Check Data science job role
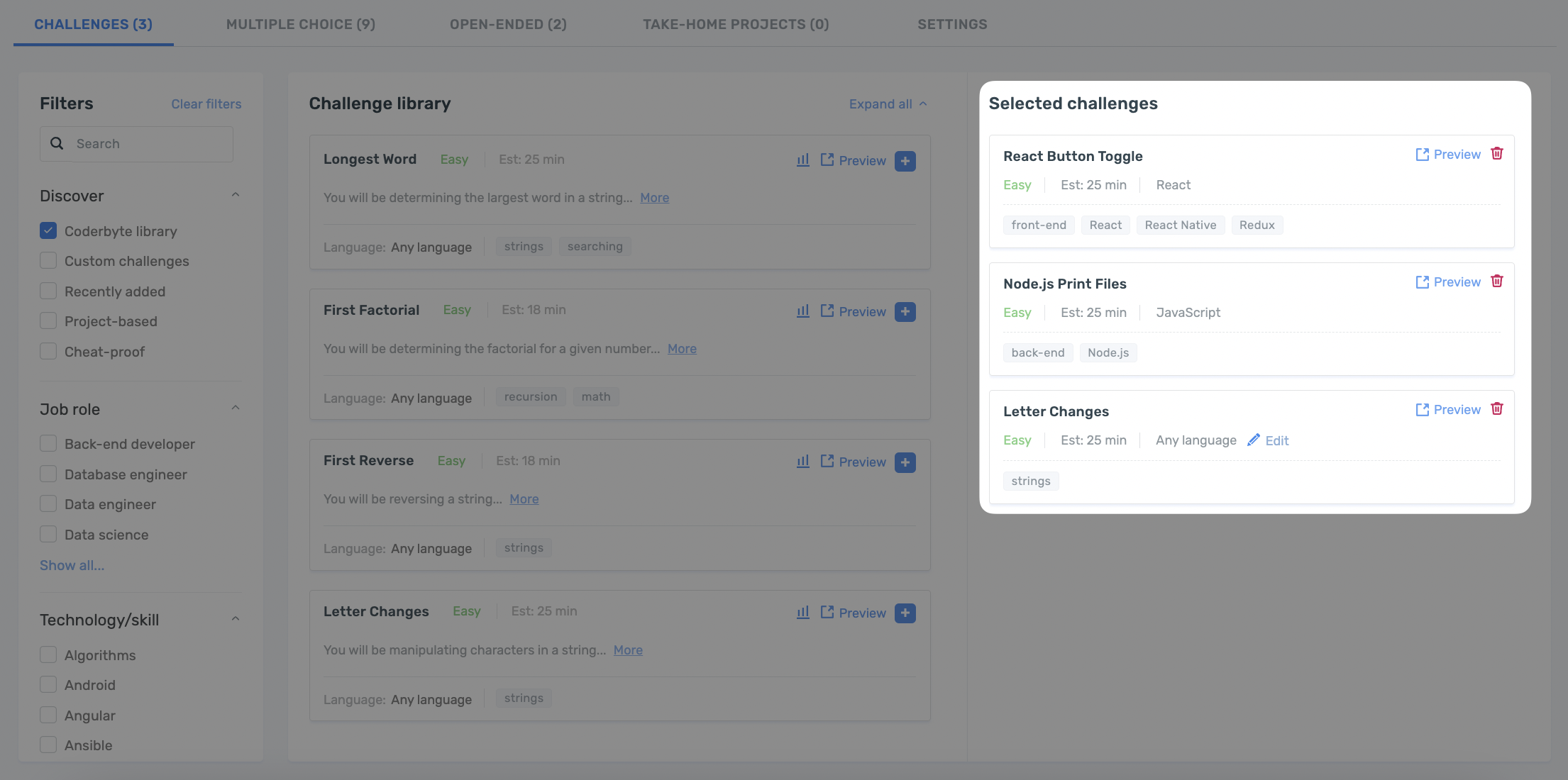This screenshot has height=780, width=1568. coord(48,534)
